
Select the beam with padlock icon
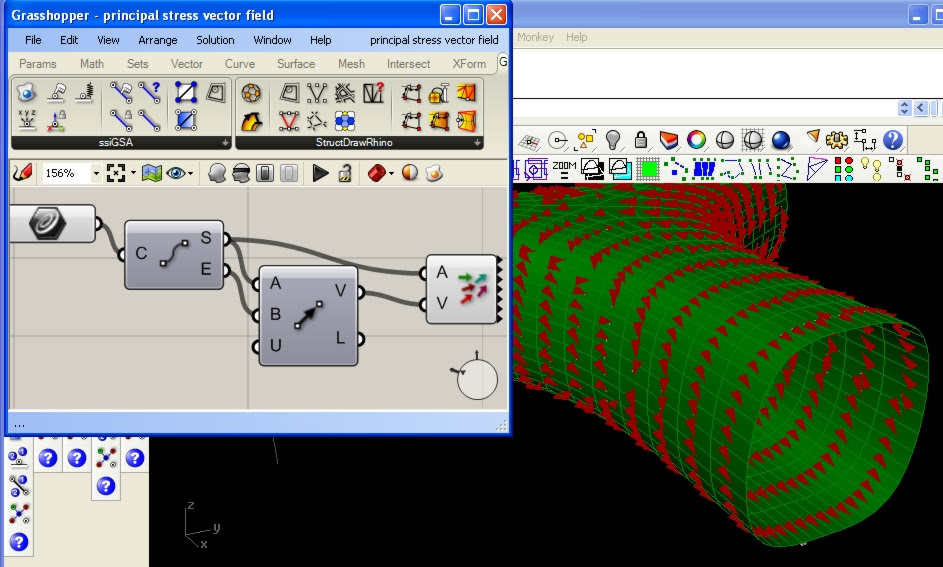(x=121, y=120)
